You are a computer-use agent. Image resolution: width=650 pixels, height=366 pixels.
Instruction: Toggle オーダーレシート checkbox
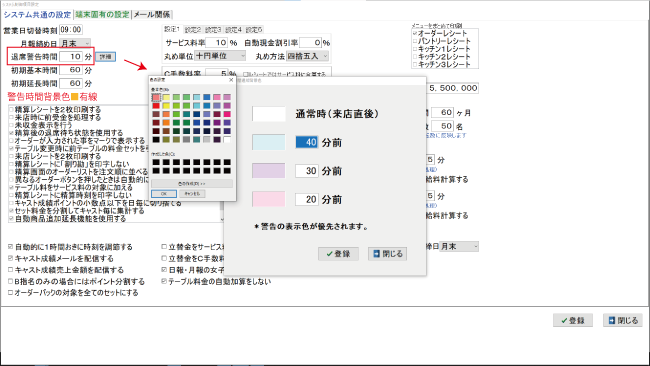pyautogui.click(x=415, y=33)
